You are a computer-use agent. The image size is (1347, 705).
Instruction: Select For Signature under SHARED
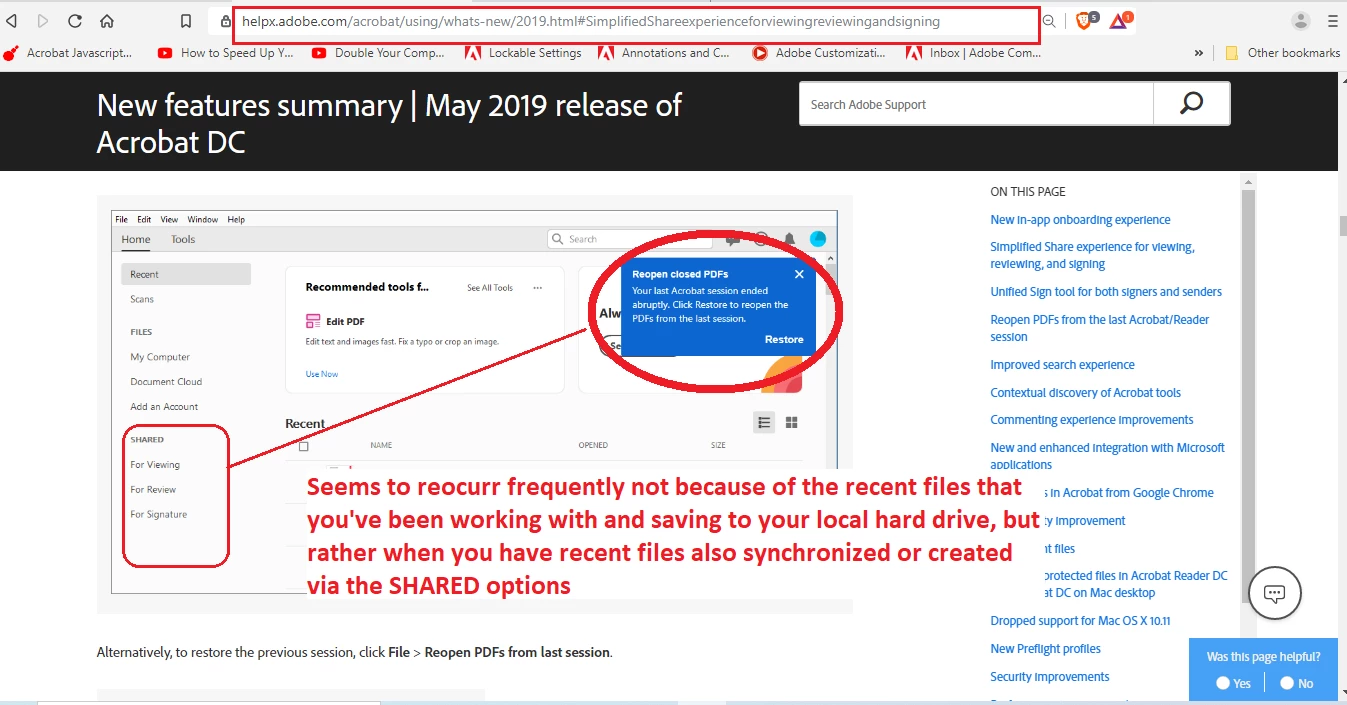pyautogui.click(x=159, y=514)
